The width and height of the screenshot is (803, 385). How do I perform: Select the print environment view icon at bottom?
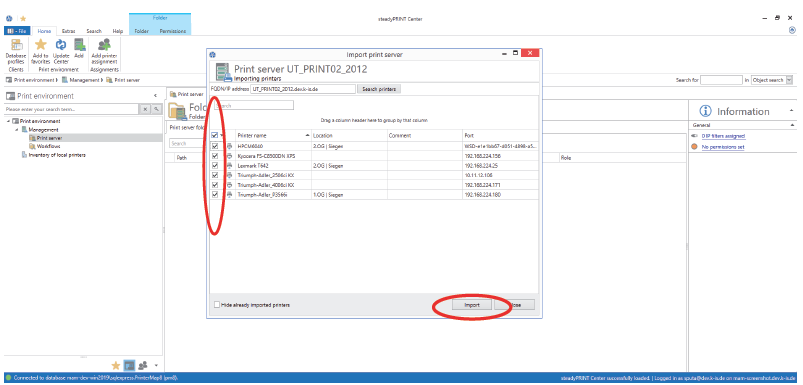(130, 365)
